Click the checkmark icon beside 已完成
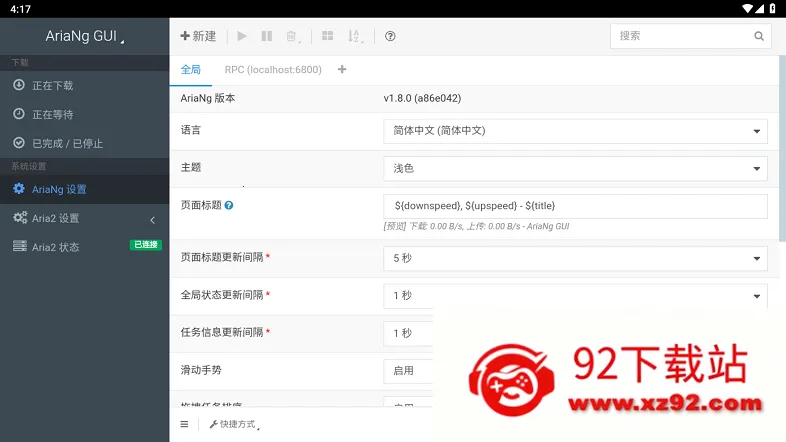Image resolution: width=786 pixels, height=442 pixels. (x=19, y=143)
